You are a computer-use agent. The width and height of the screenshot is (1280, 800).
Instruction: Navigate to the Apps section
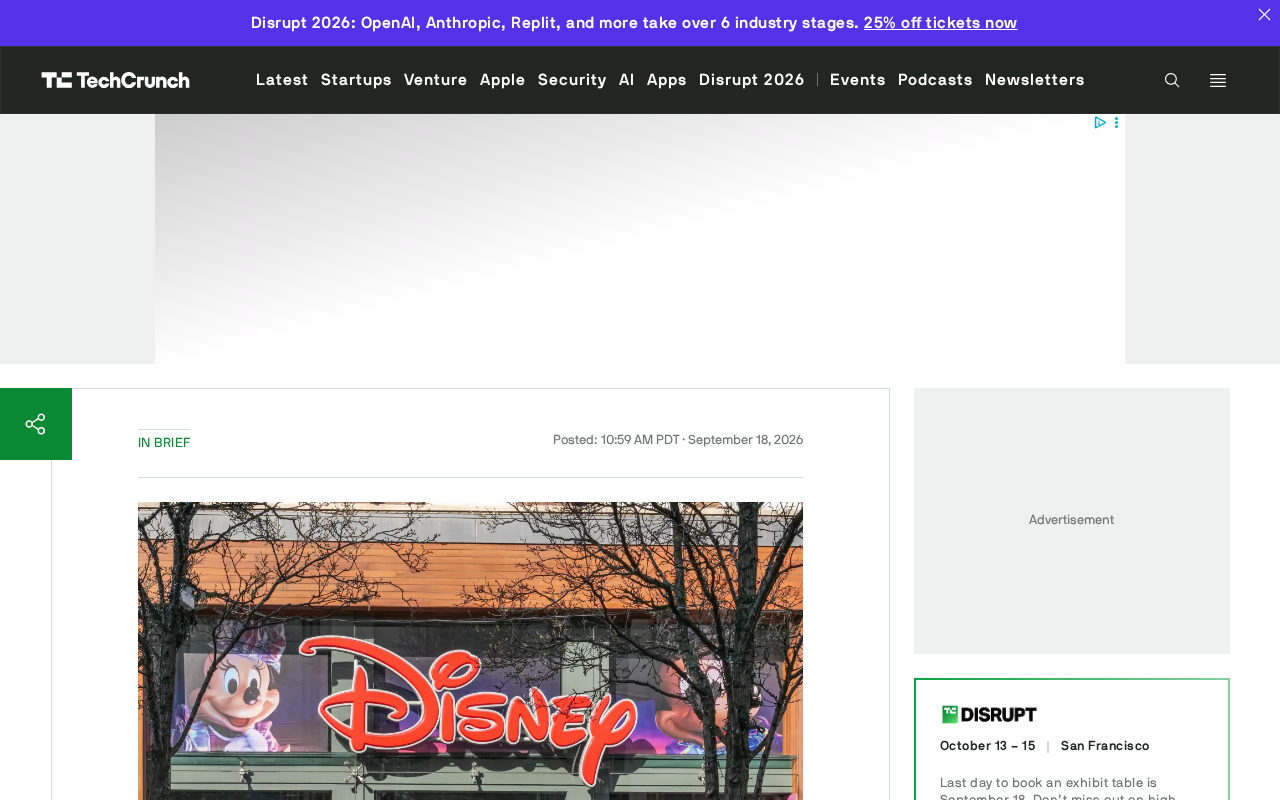(x=667, y=79)
